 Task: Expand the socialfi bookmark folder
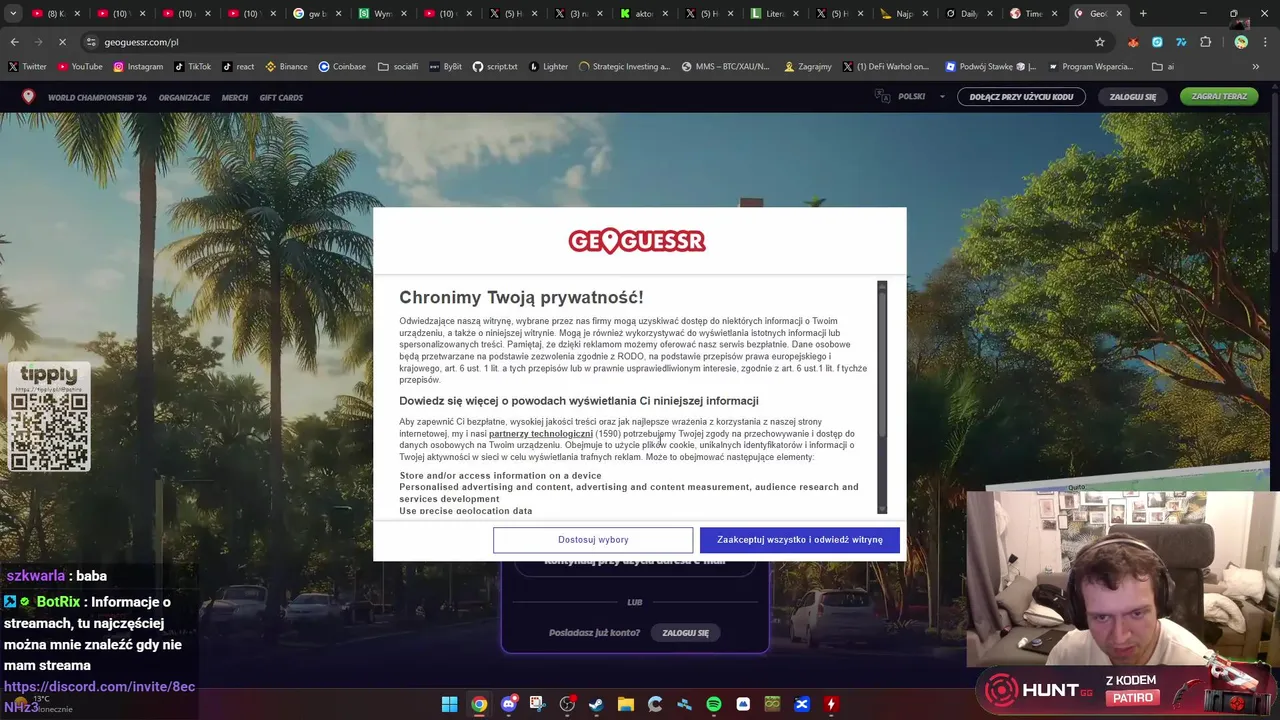[x=398, y=67]
